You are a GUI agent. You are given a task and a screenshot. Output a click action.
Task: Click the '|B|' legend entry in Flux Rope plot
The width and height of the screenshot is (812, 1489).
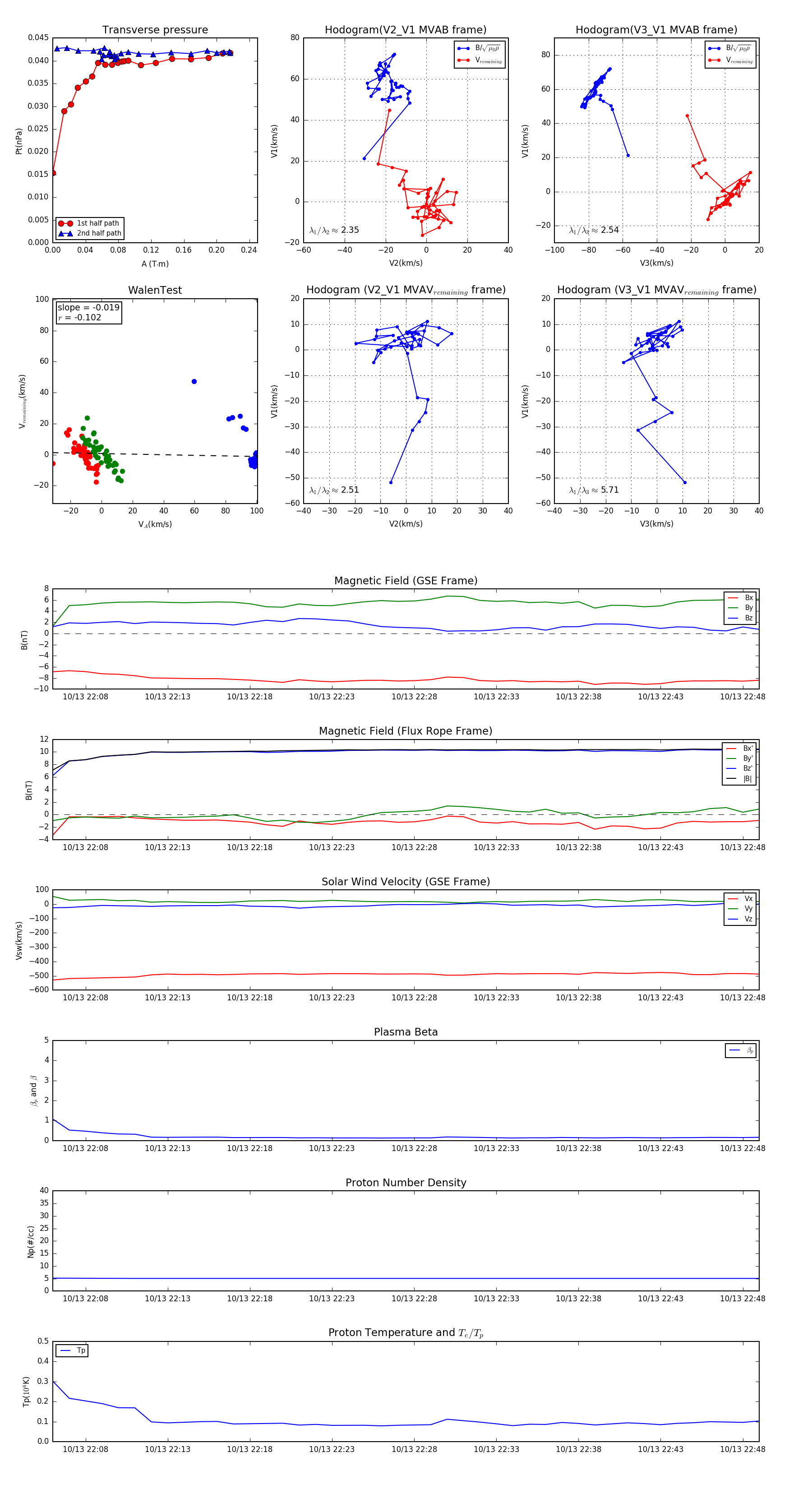(x=739, y=779)
